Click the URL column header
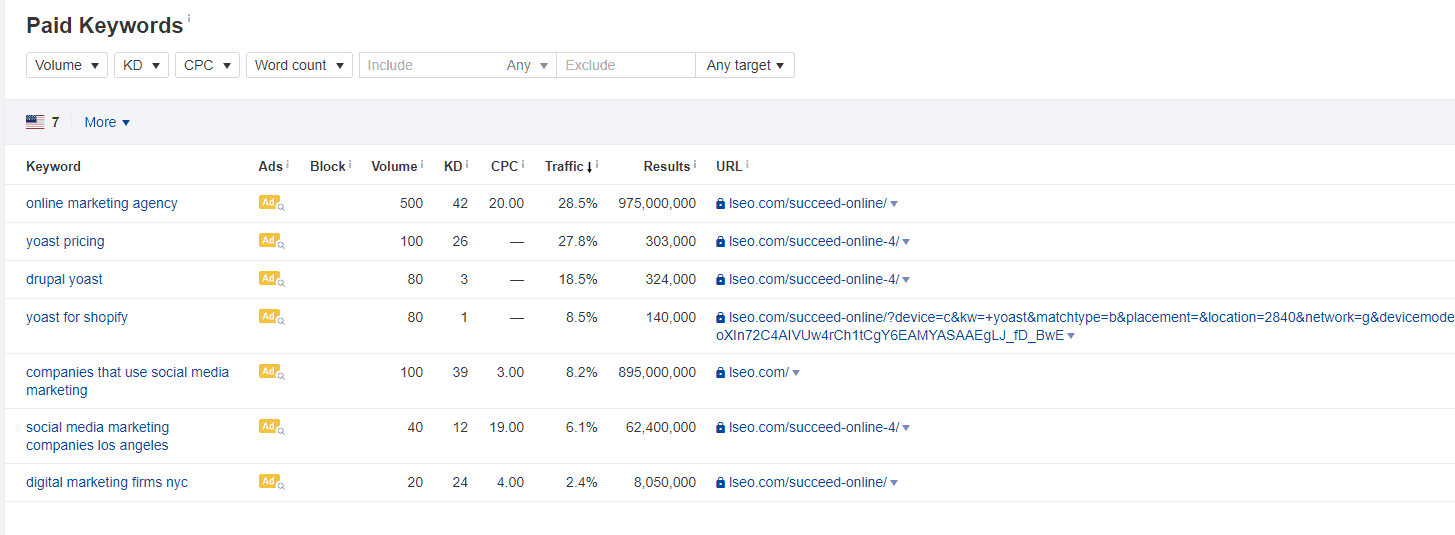1455x535 pixels. point(729,166)
